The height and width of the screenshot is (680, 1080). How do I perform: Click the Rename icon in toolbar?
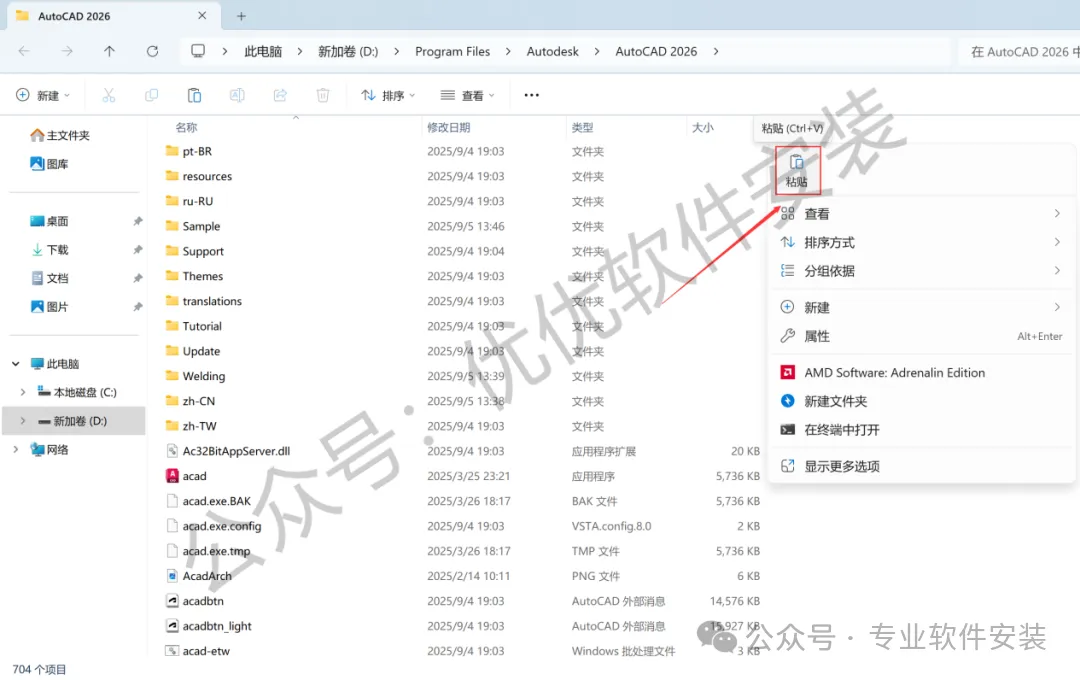237,95
